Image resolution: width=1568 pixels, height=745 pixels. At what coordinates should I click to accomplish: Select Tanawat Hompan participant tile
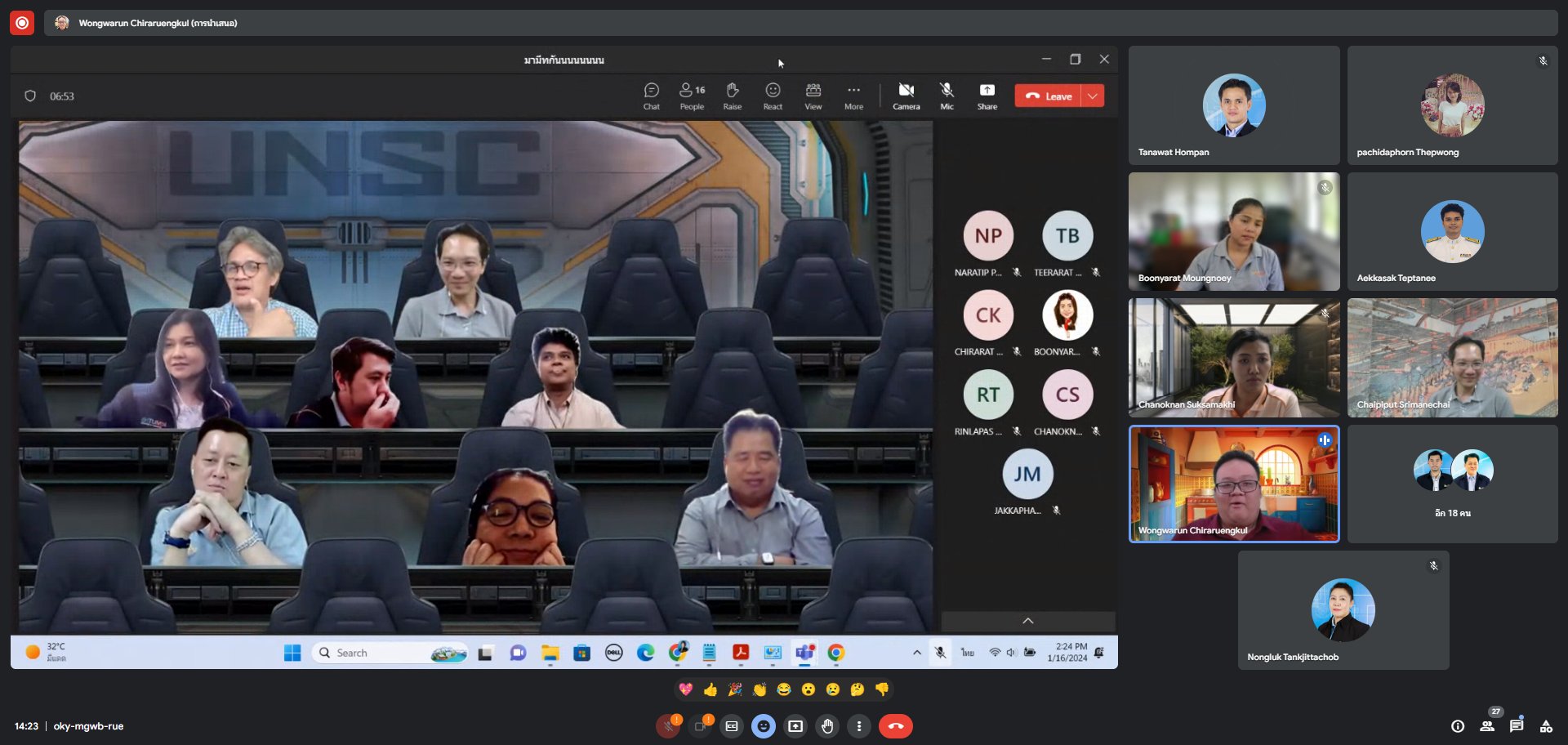1234,105
